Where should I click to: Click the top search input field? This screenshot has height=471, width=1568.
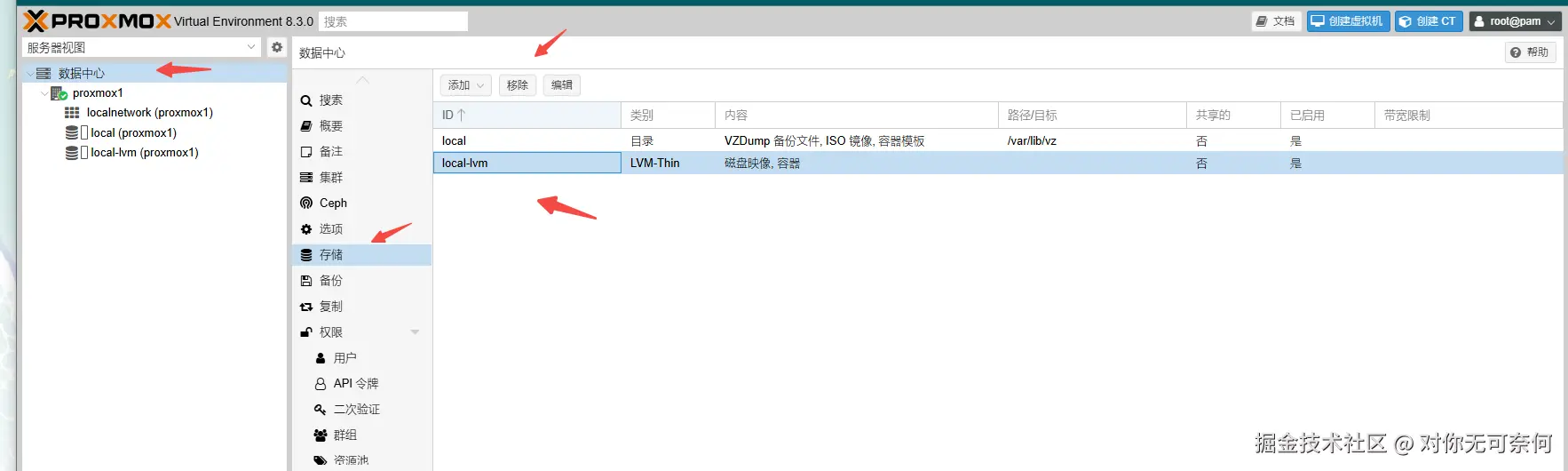393,21
